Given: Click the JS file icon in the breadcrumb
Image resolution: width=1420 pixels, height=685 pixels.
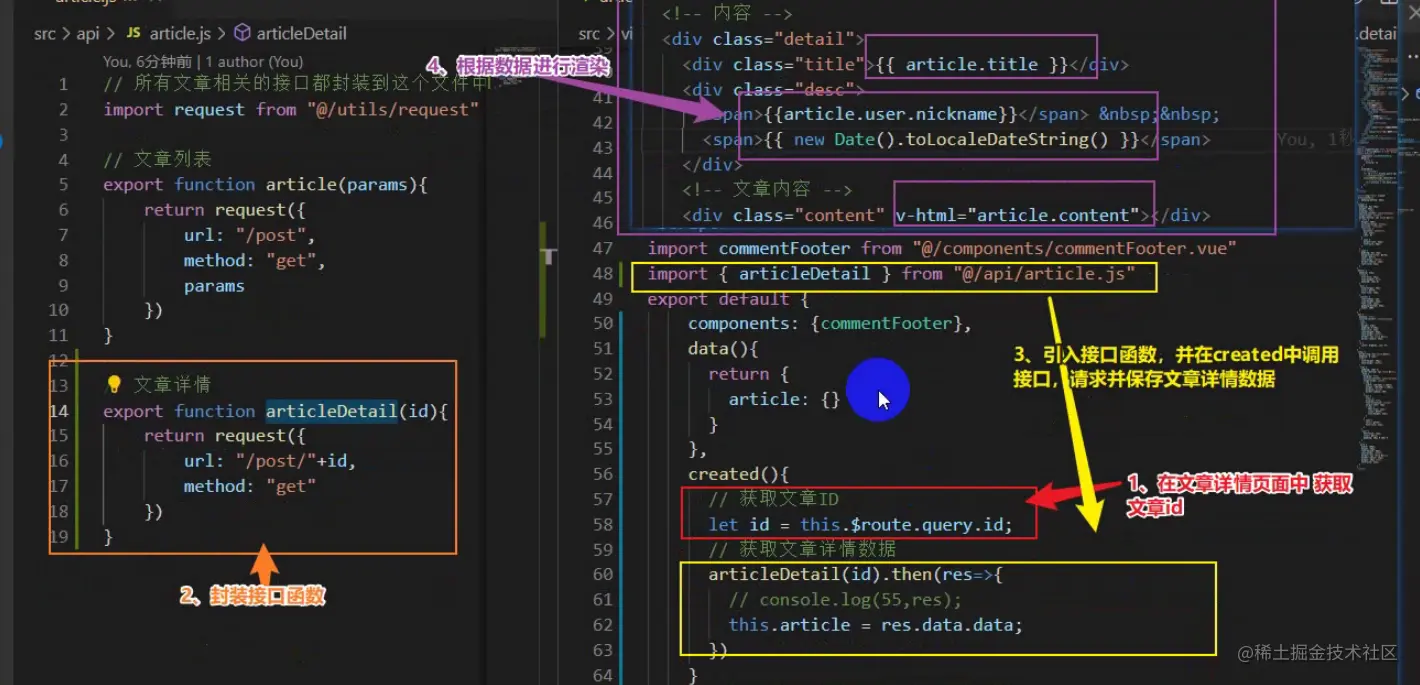Looking at the screenshot, I should click(x=134, y=33).
